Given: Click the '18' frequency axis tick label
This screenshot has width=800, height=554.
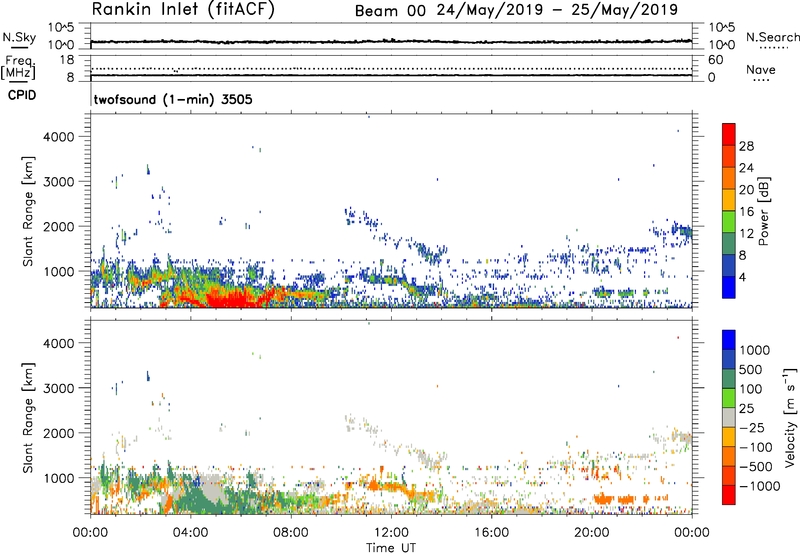Looking at the screenshot, I should click(x=66, y=60).
